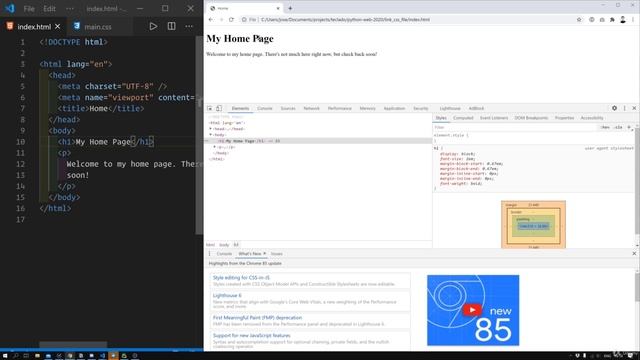The height and width of the screenshot is (360, 640).
Task: Close the What's New drawer tab
Action: (x=264, y=254)
